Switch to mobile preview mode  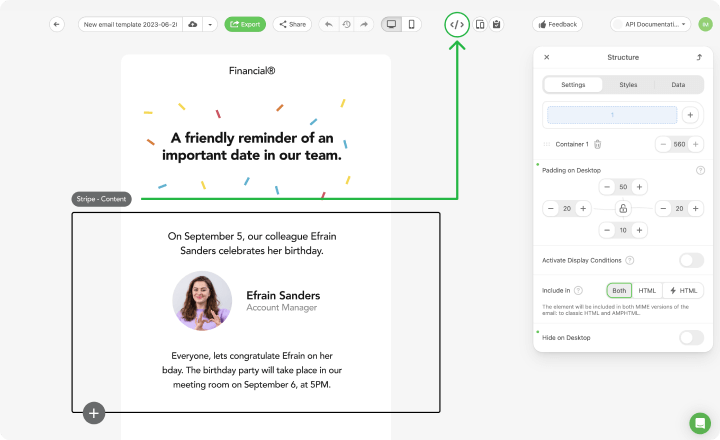pos(411,24)
